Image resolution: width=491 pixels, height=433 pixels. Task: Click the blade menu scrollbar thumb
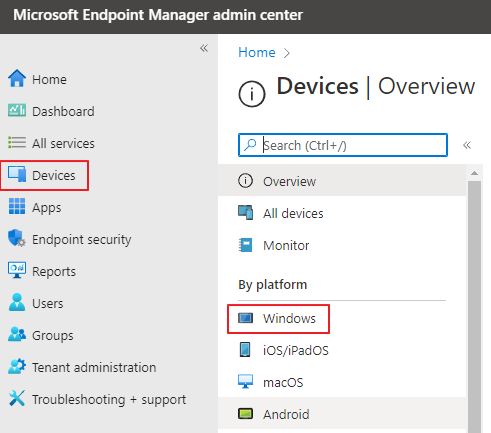474,307
